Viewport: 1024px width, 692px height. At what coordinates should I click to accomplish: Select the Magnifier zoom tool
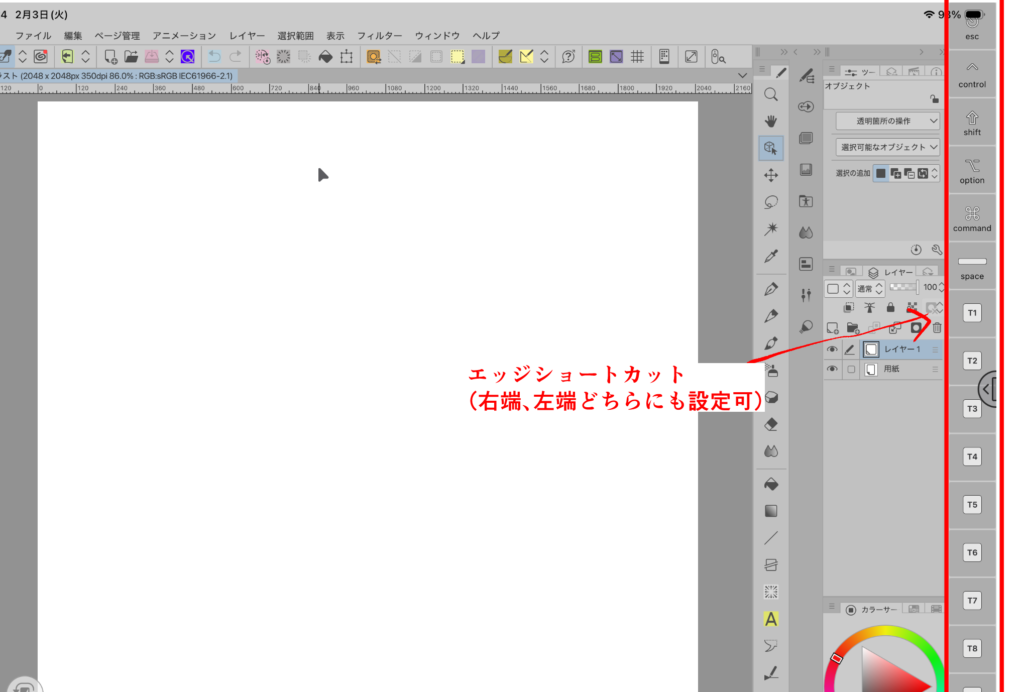771,94
